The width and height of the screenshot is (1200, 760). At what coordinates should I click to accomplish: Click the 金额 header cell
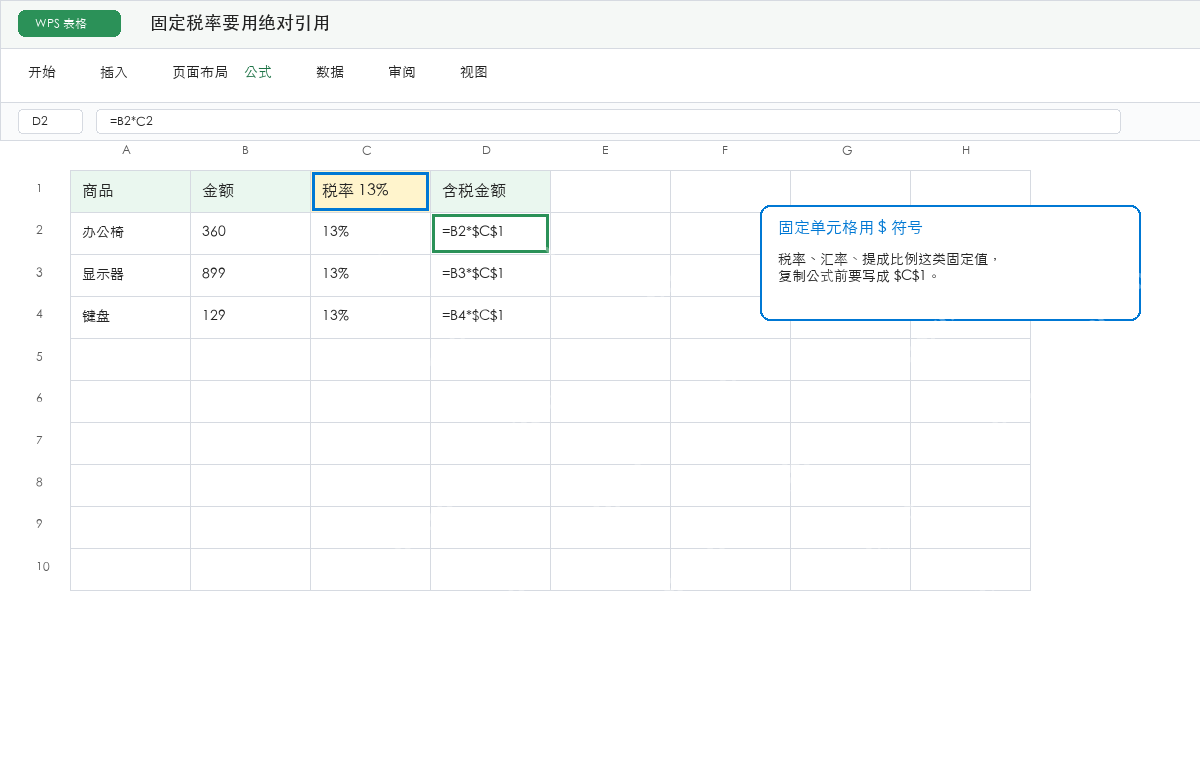pos(251,191)
